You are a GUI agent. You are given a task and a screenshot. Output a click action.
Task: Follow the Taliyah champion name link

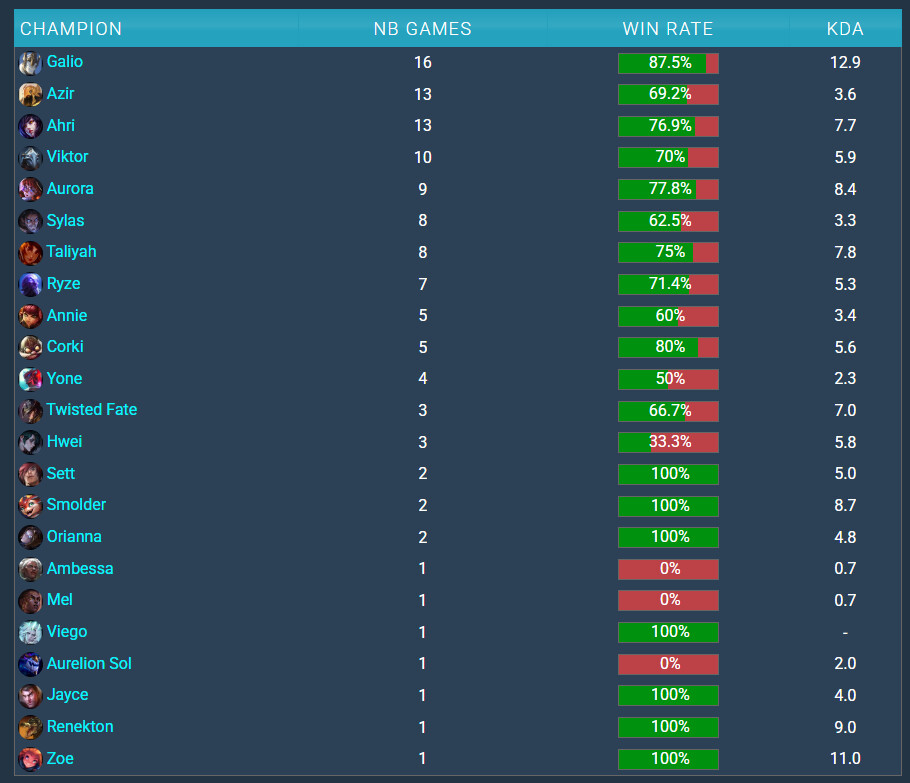[71, 252]
